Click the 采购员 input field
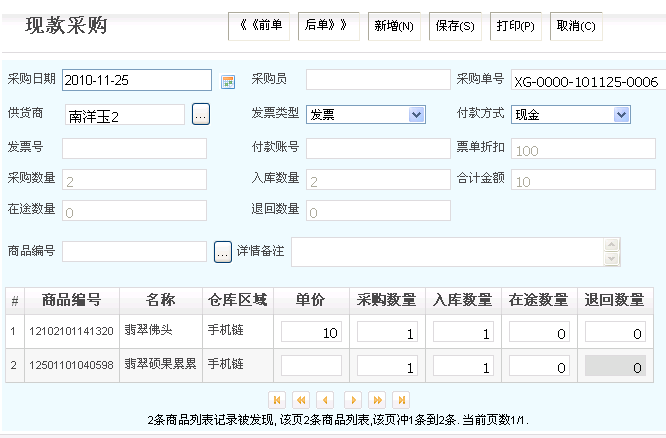 (377, 80)
